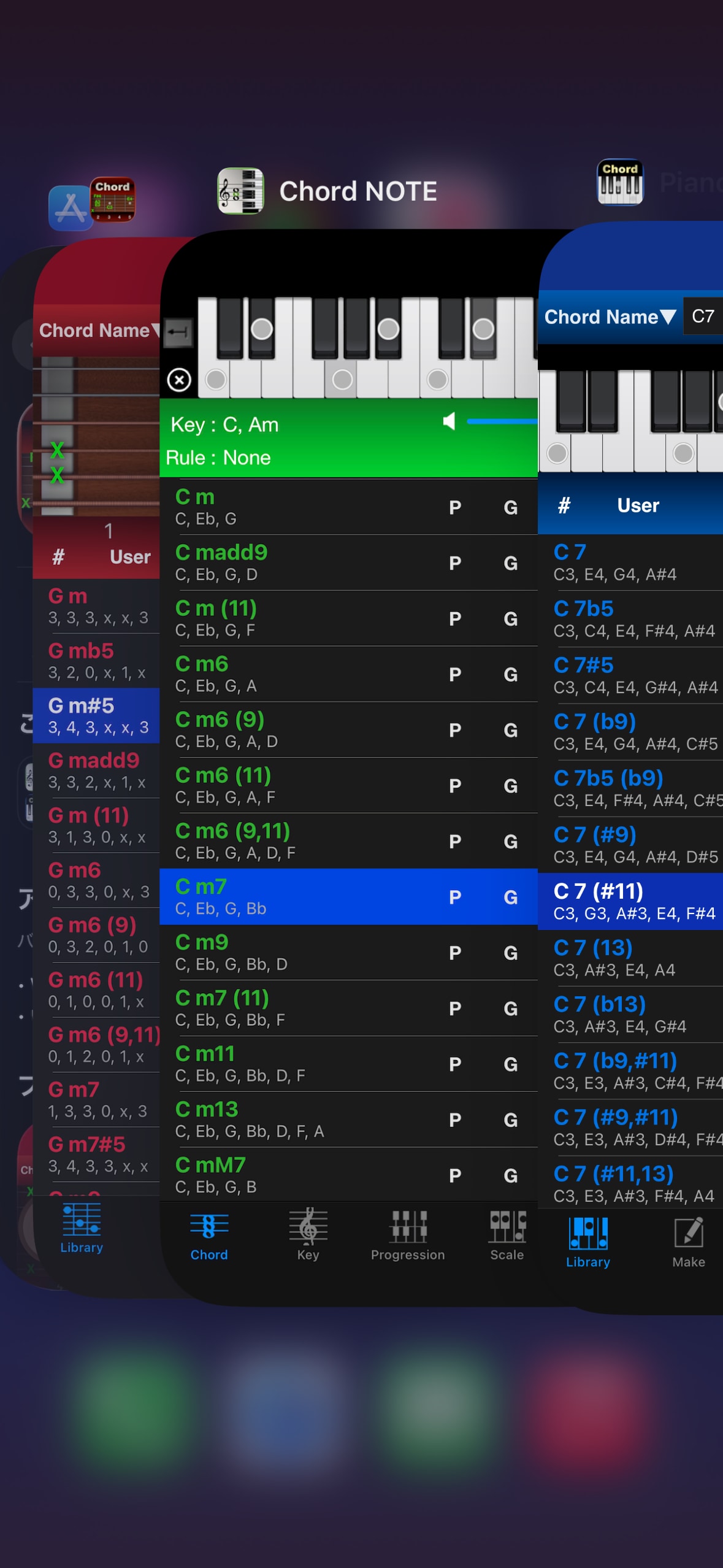
Task: Toggle P button for C m9 row
Action: (454, 953)
